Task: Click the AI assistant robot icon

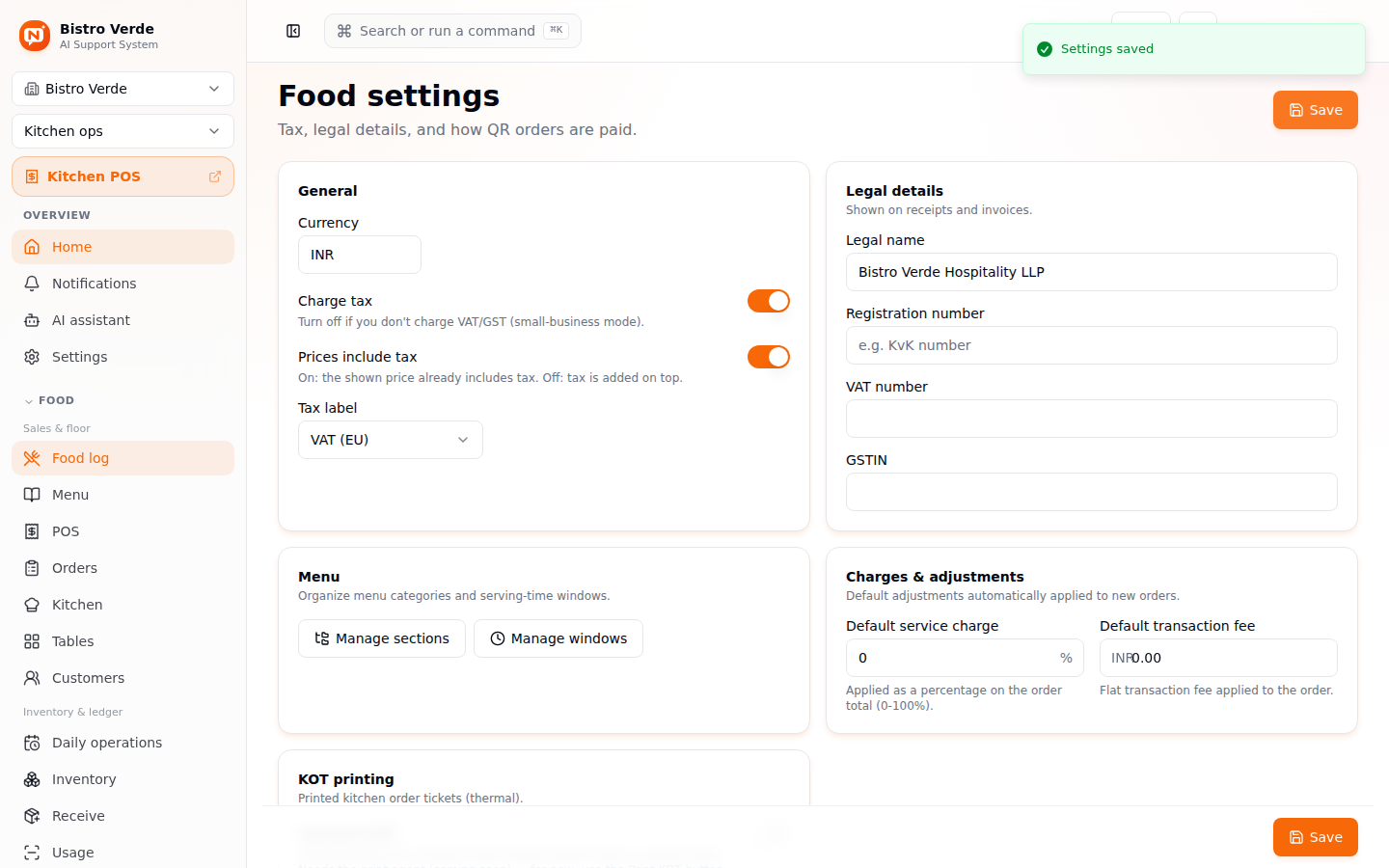Action: [32, 320]
